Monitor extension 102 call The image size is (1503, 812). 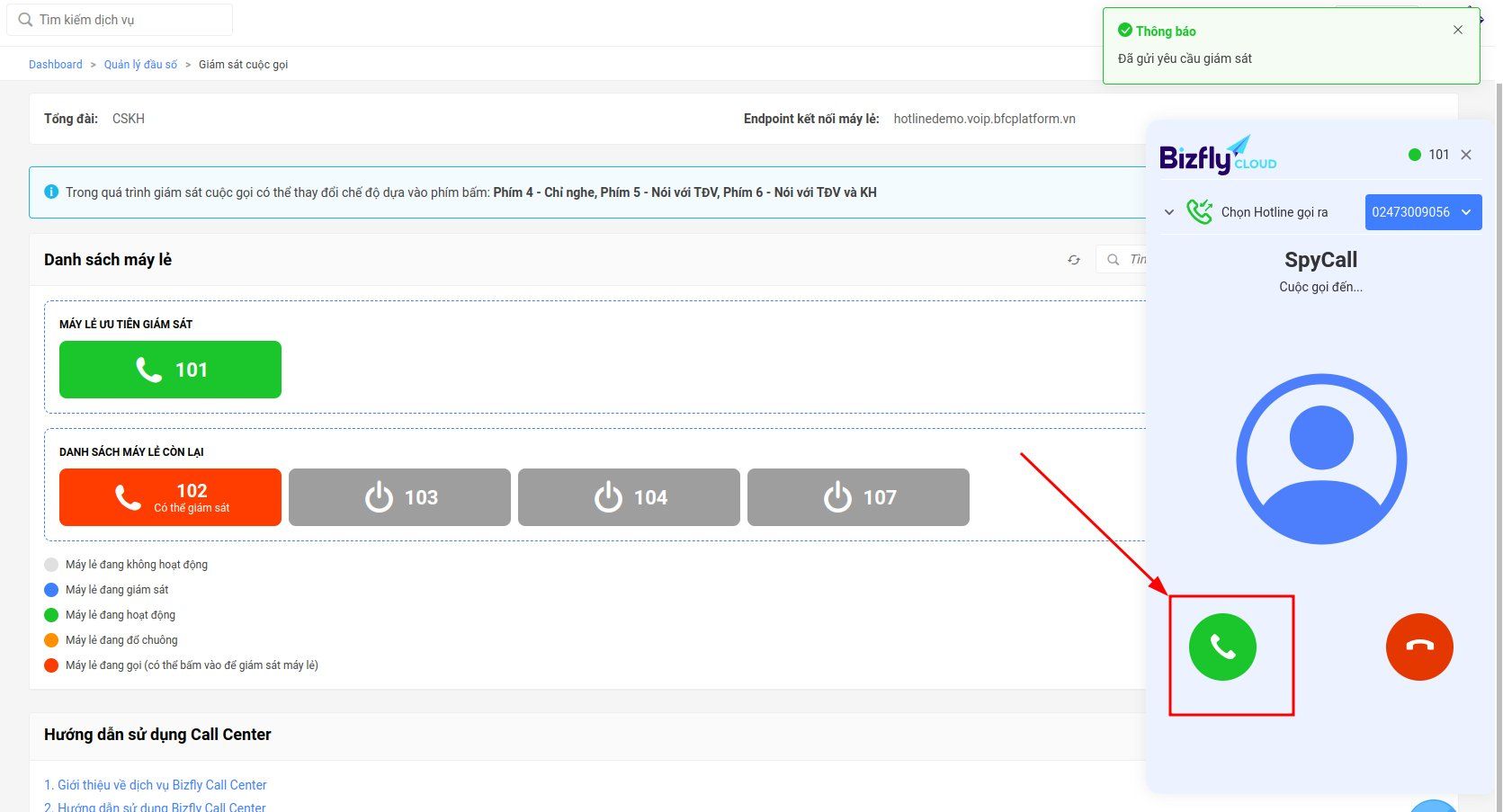170,497
